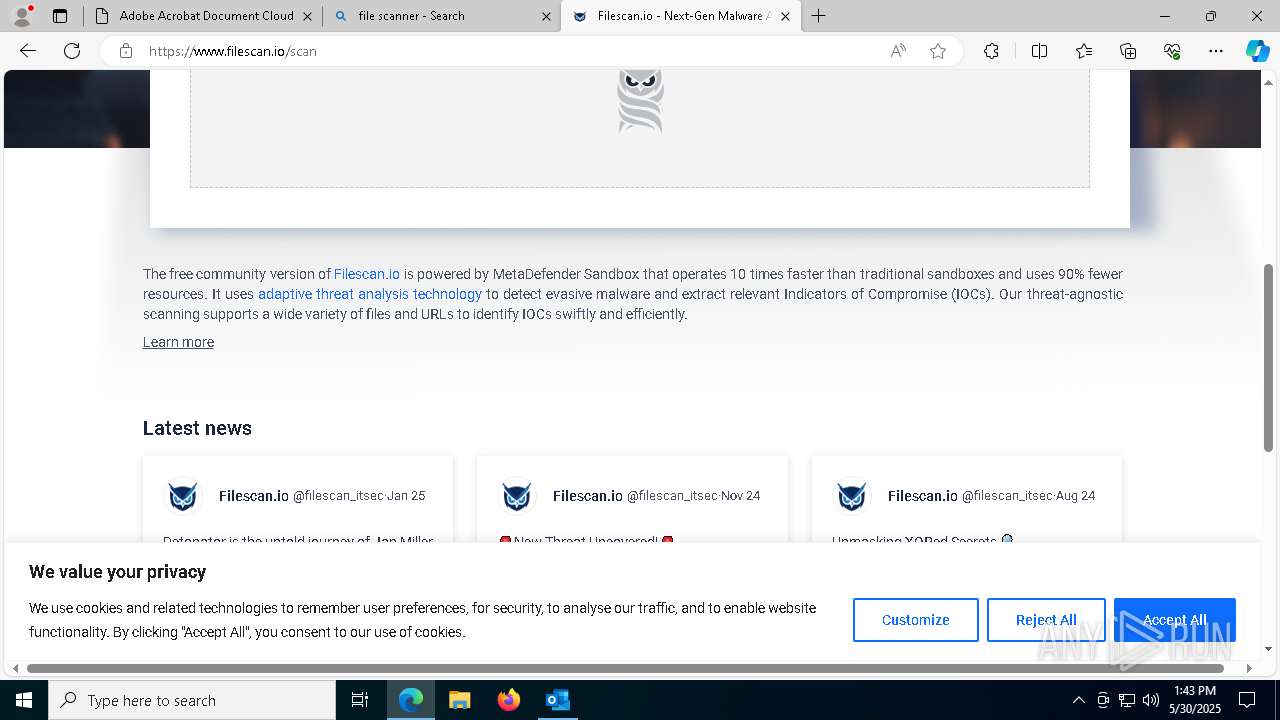
Task: Open adaptive threat analysis technology link
Action: tap(370, 294)
